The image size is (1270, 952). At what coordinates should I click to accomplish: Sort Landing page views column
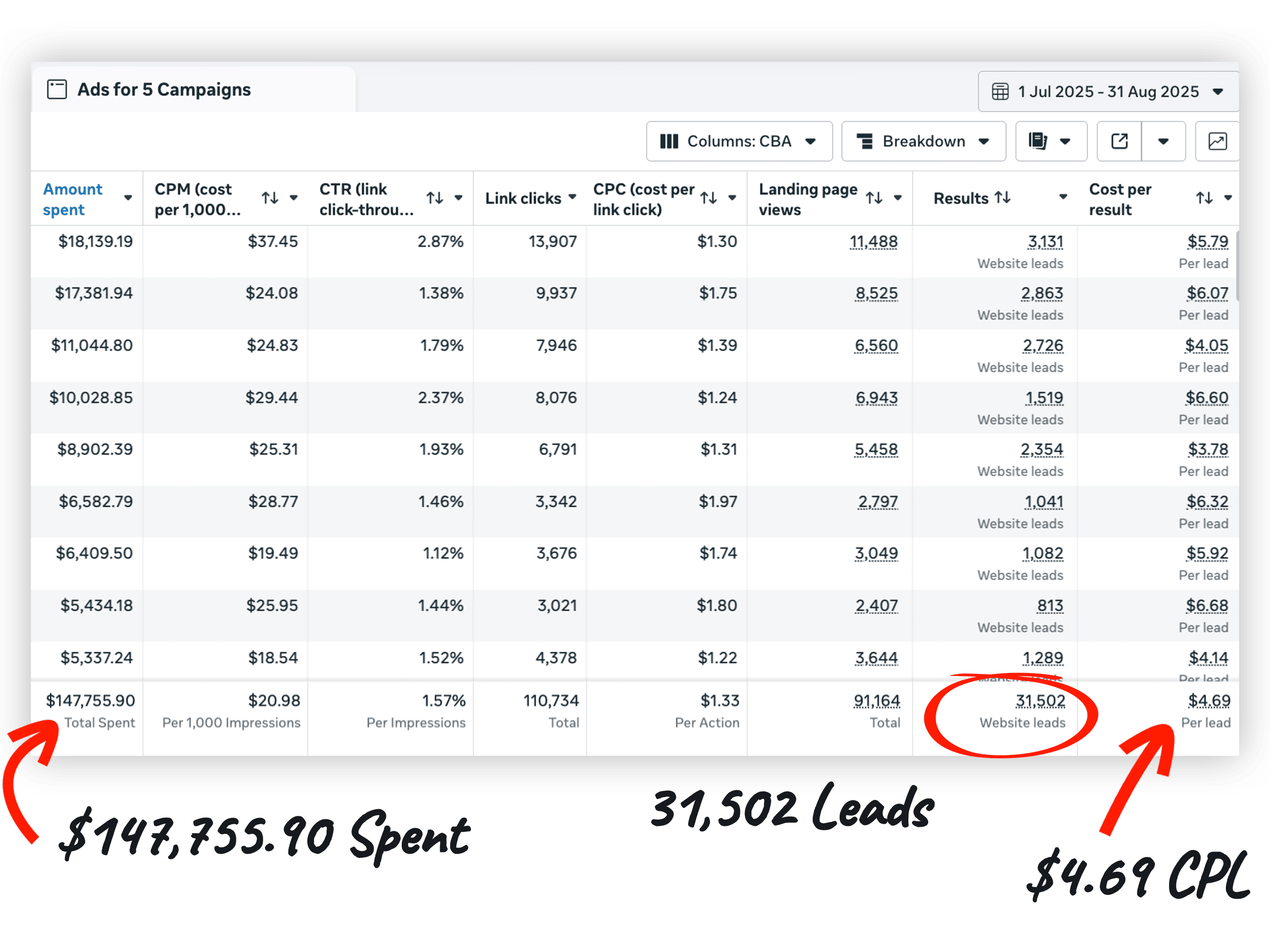[x=874, y=198]
